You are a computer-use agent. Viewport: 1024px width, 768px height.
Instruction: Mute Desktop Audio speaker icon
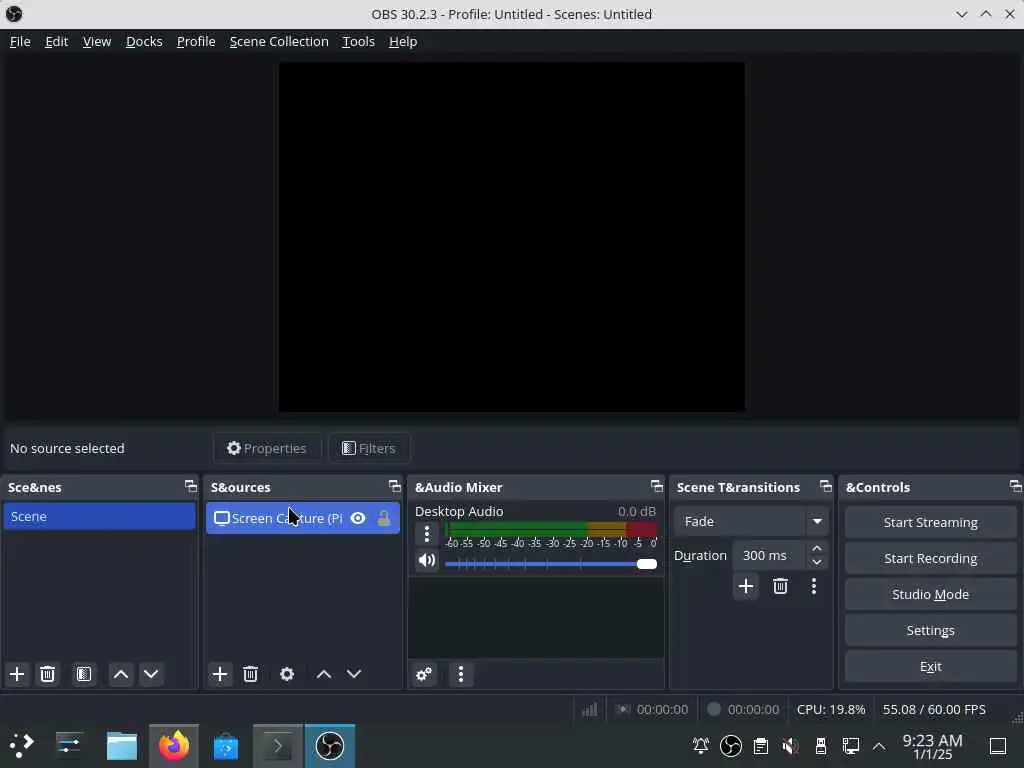[x=427, y=560]
